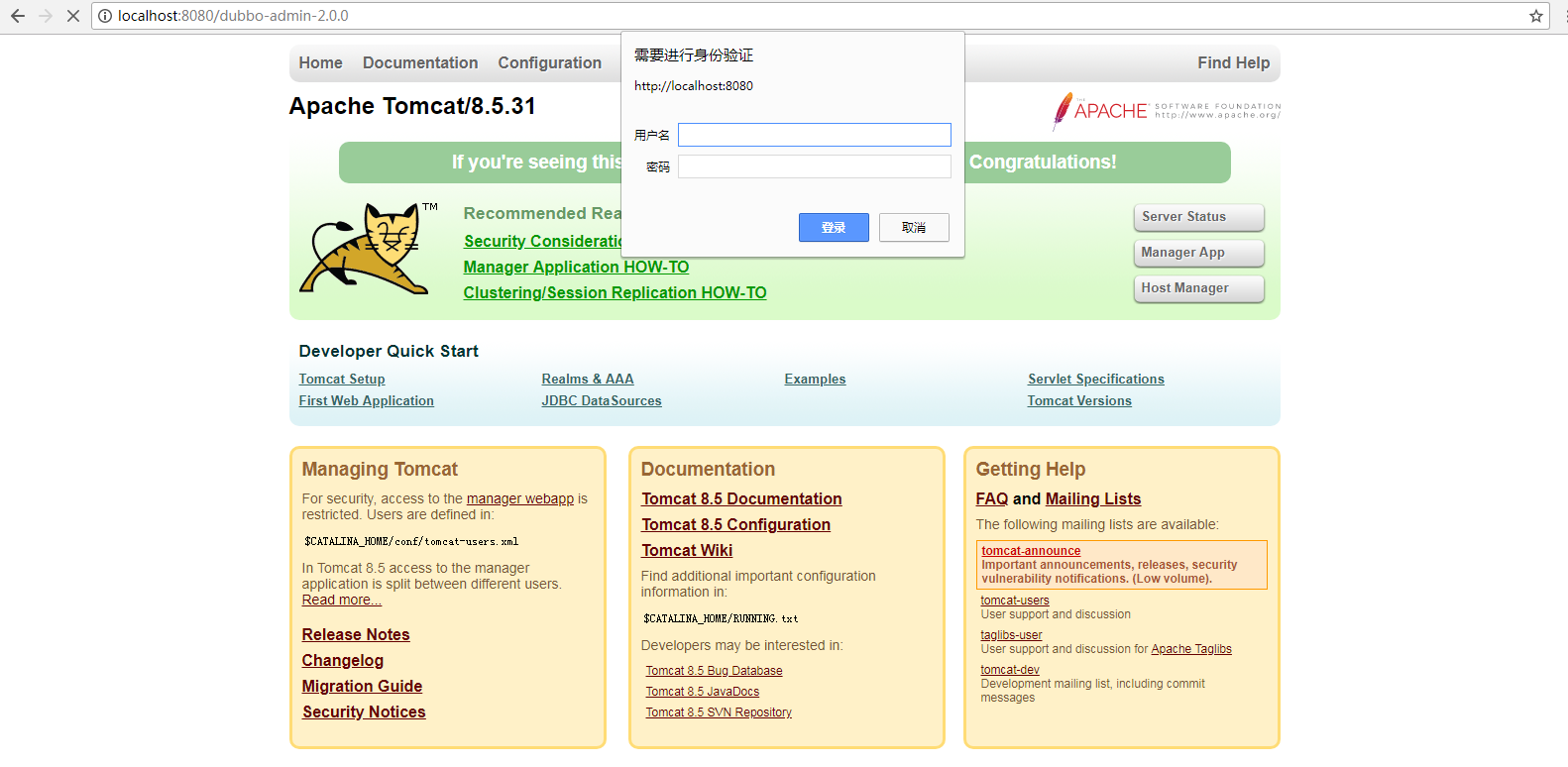Screen dimensions: 1568x767
Task: Bookmark this page with star icon
Action: click(1536, 16)
